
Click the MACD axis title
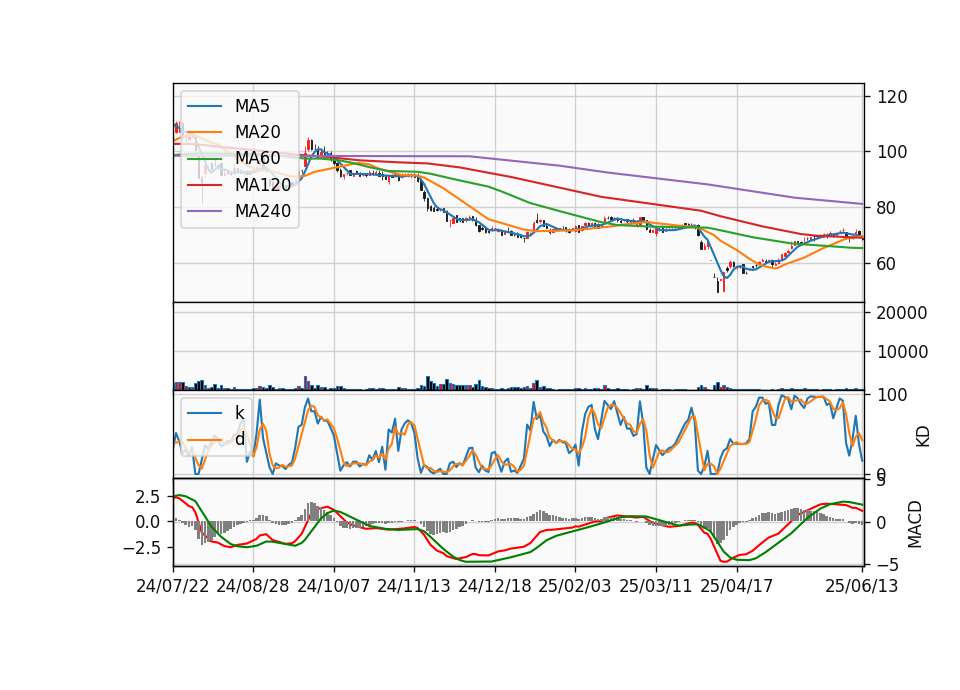pos(915,524)
